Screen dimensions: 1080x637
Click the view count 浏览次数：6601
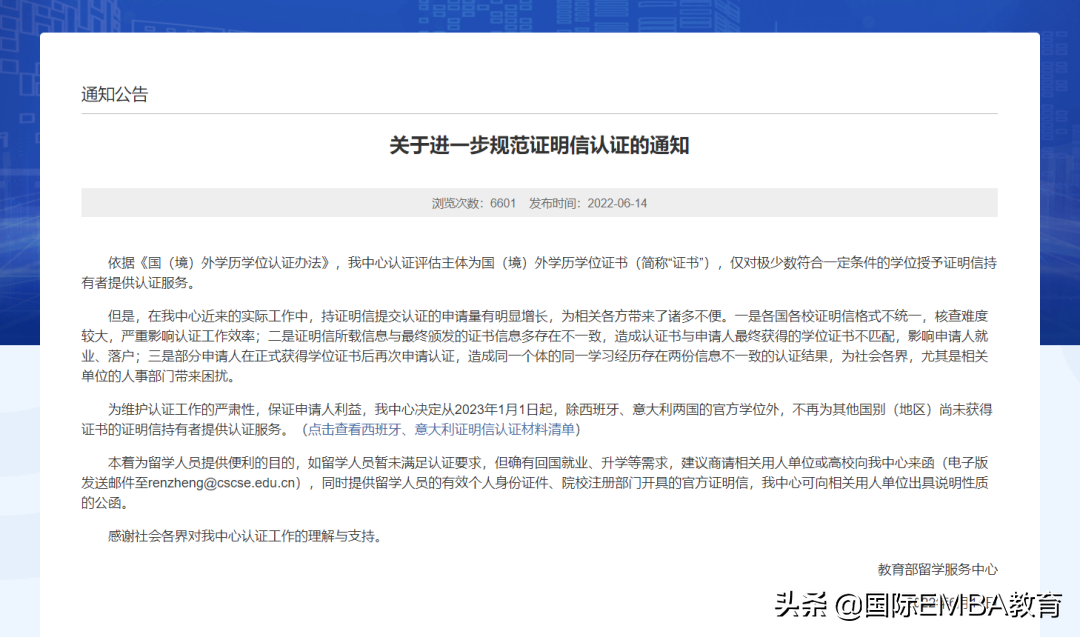474,203
